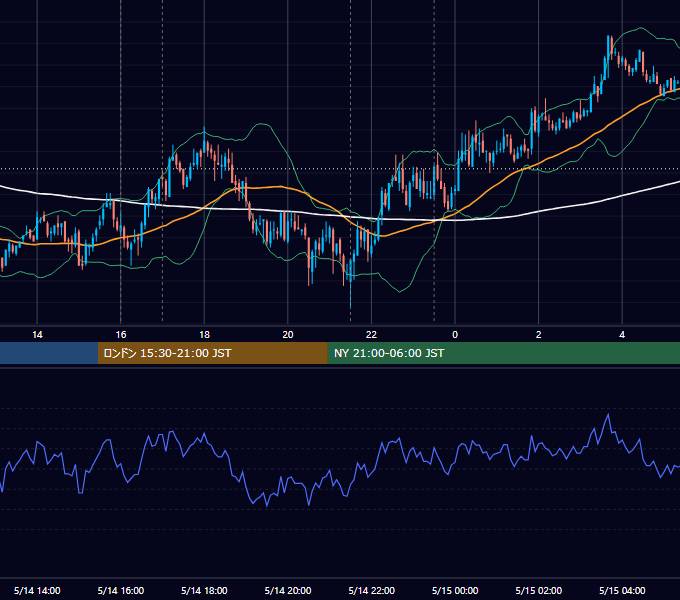Click hour label 20 on upper axis
This screenshot has height=600, width=680.
tap(288, 335)
